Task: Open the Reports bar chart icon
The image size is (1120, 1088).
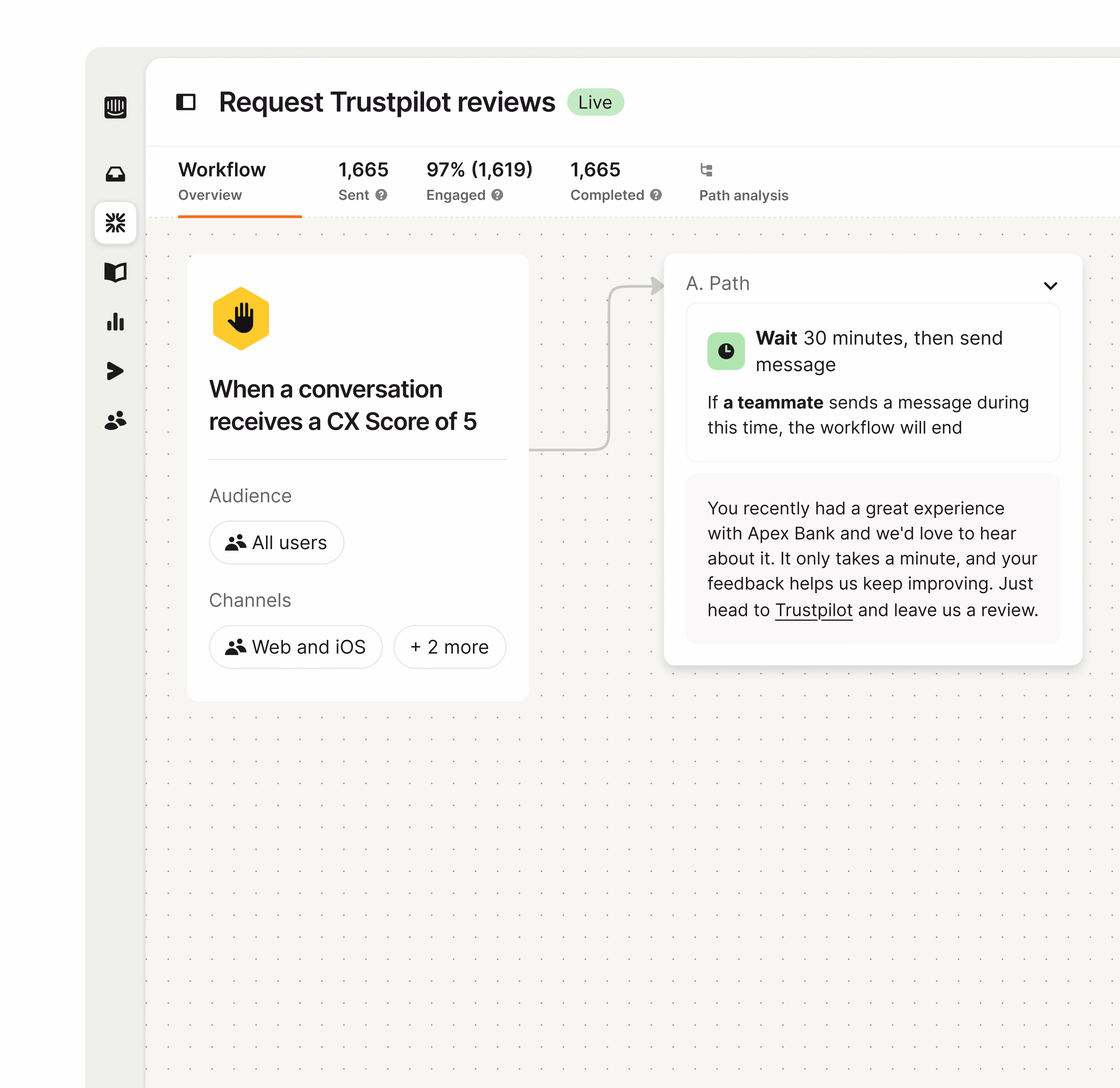Action: click(115, 322)
